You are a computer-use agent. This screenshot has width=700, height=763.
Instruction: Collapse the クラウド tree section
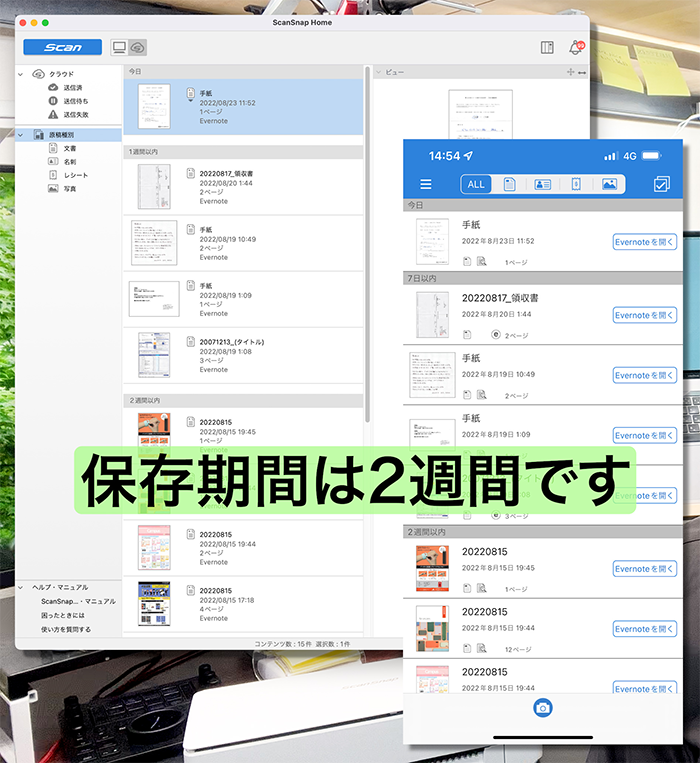[x=20, y=74]
